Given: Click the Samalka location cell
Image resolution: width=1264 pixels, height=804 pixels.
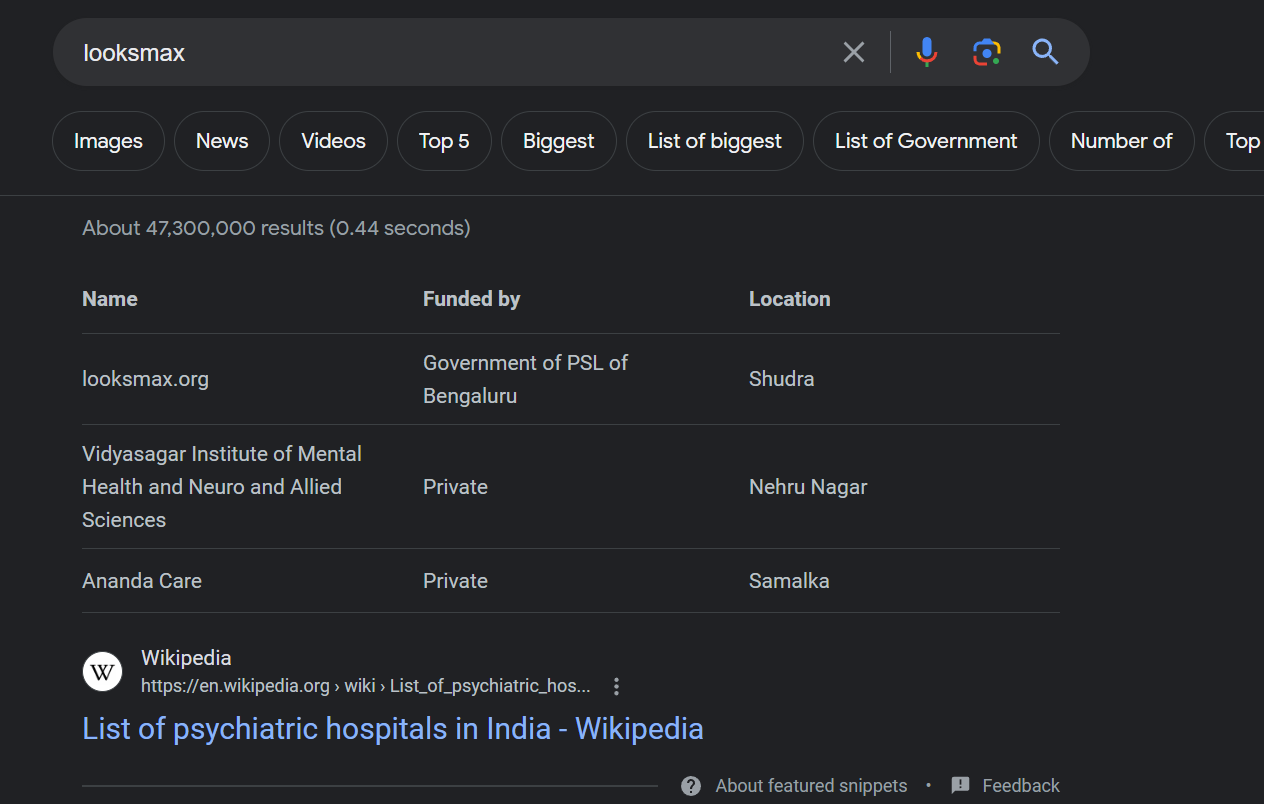Looking at the screenshot, I should (789, 581).
